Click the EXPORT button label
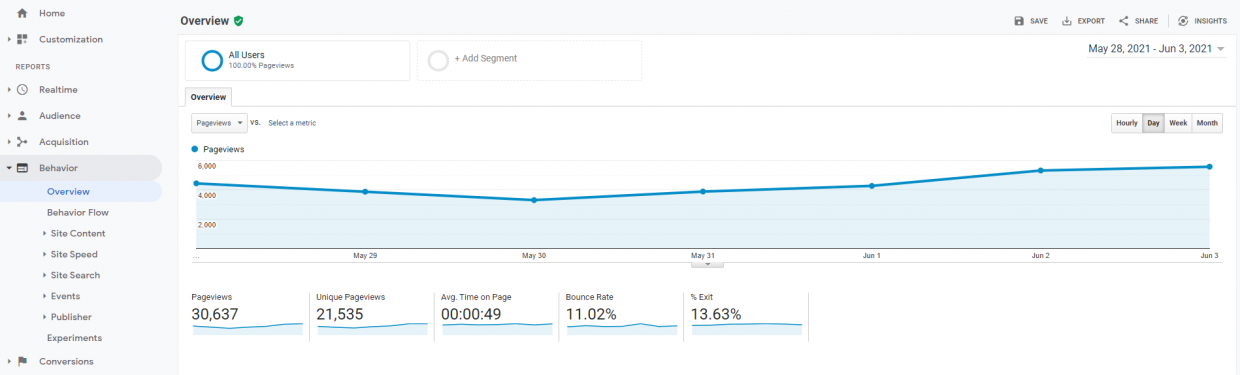Image resolution: width=1240 pixels, height=375 pixels. tap(1091, 21)
